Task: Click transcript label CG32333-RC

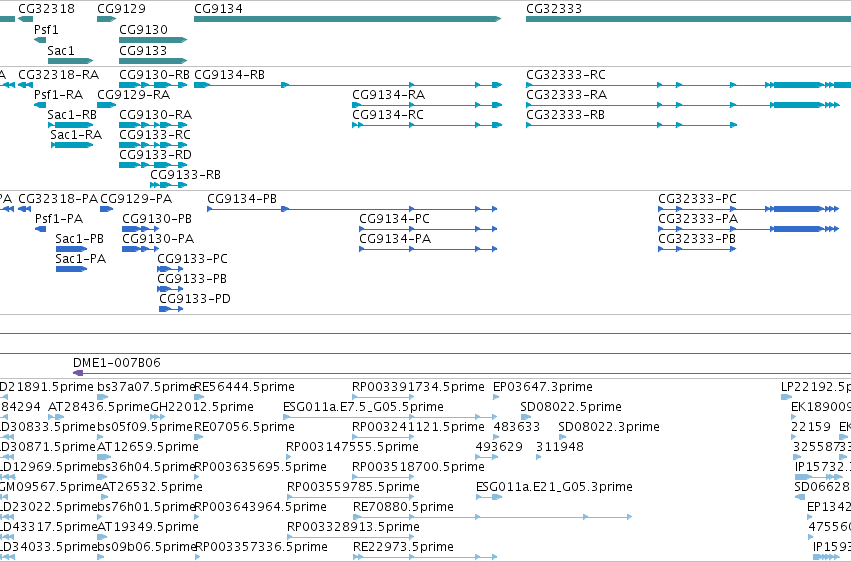Action: 566,74
